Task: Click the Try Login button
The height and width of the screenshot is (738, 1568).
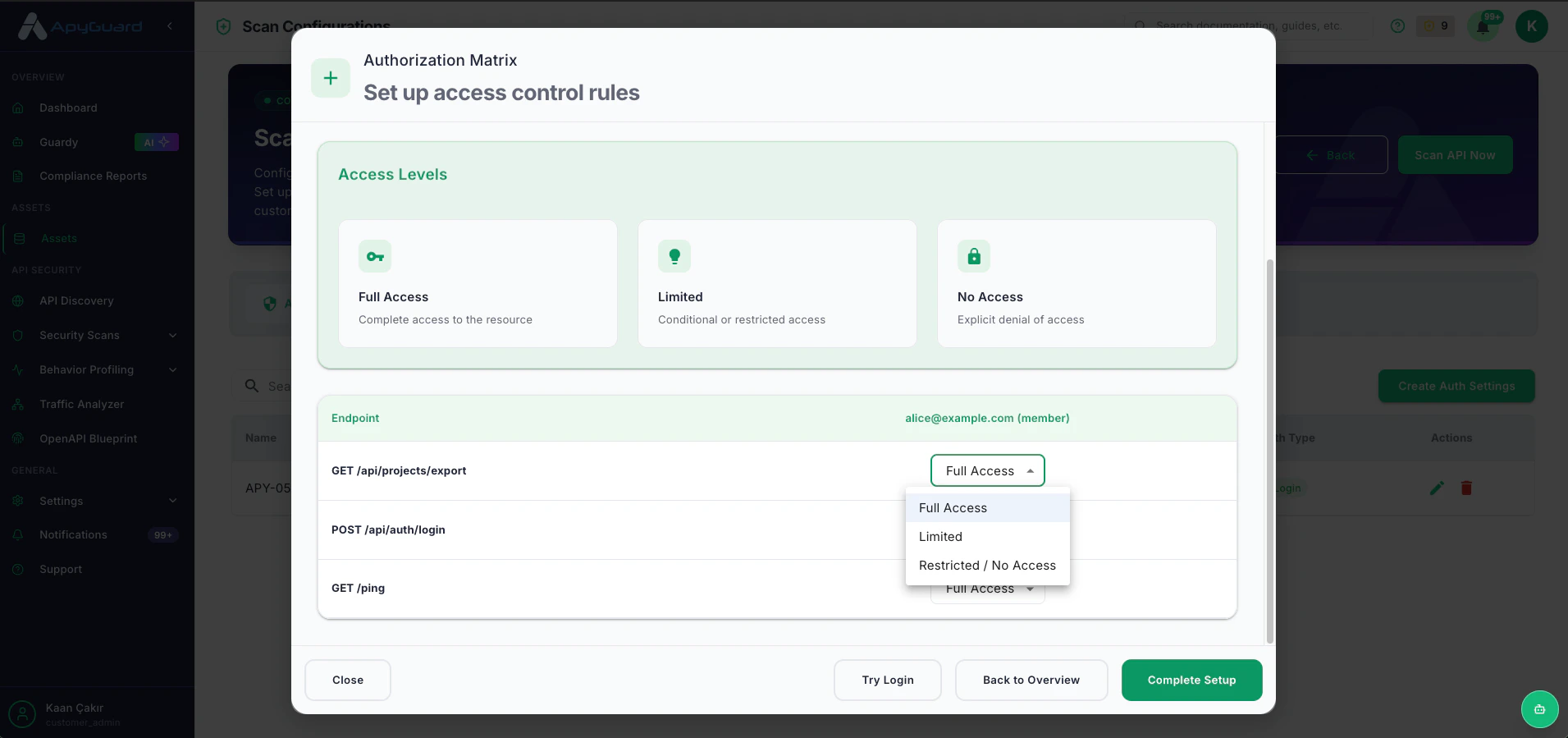Action: coord(888,680)
